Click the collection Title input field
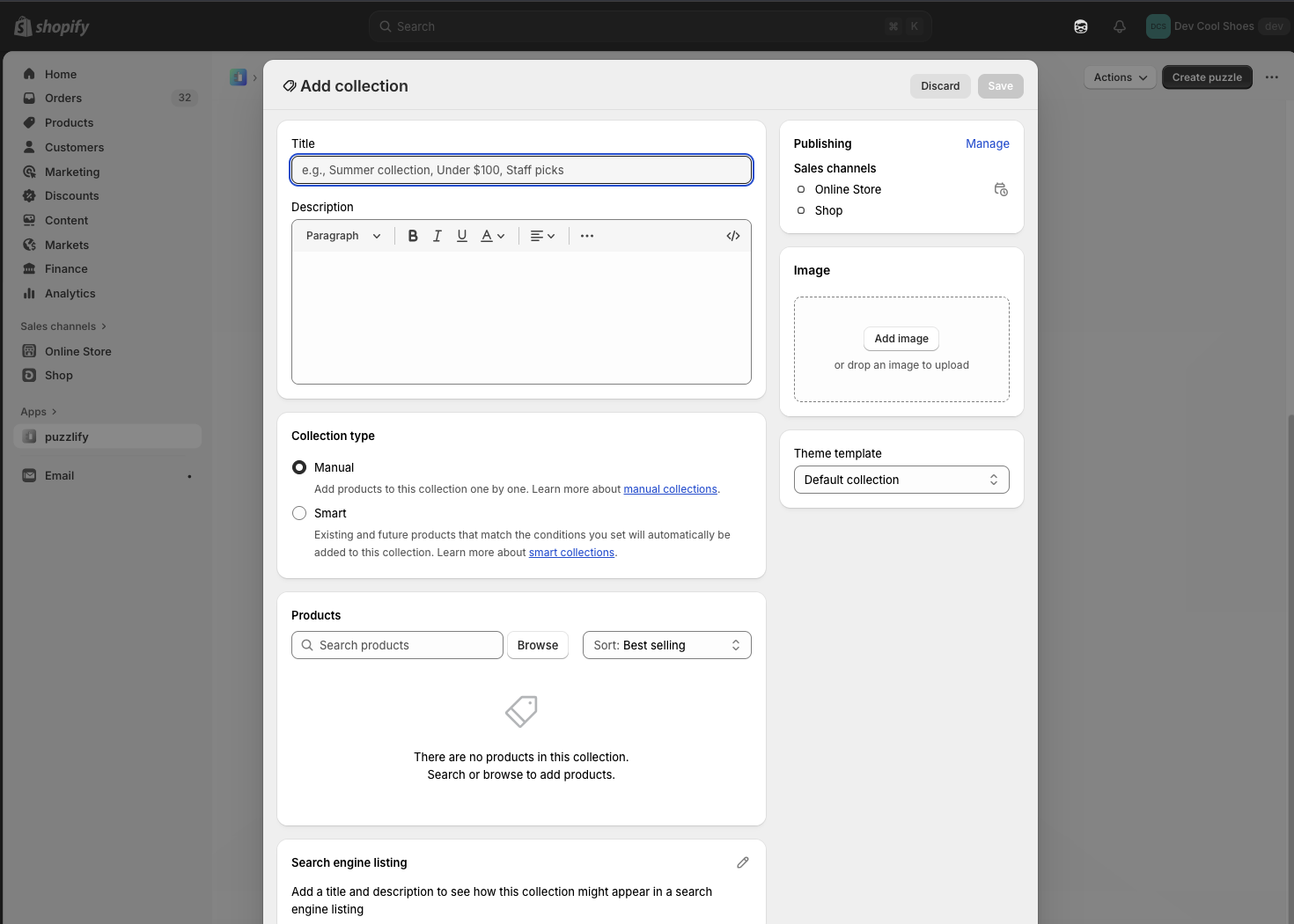The height and width of the screenshot is (924, 1294). [x=521, y=170]
